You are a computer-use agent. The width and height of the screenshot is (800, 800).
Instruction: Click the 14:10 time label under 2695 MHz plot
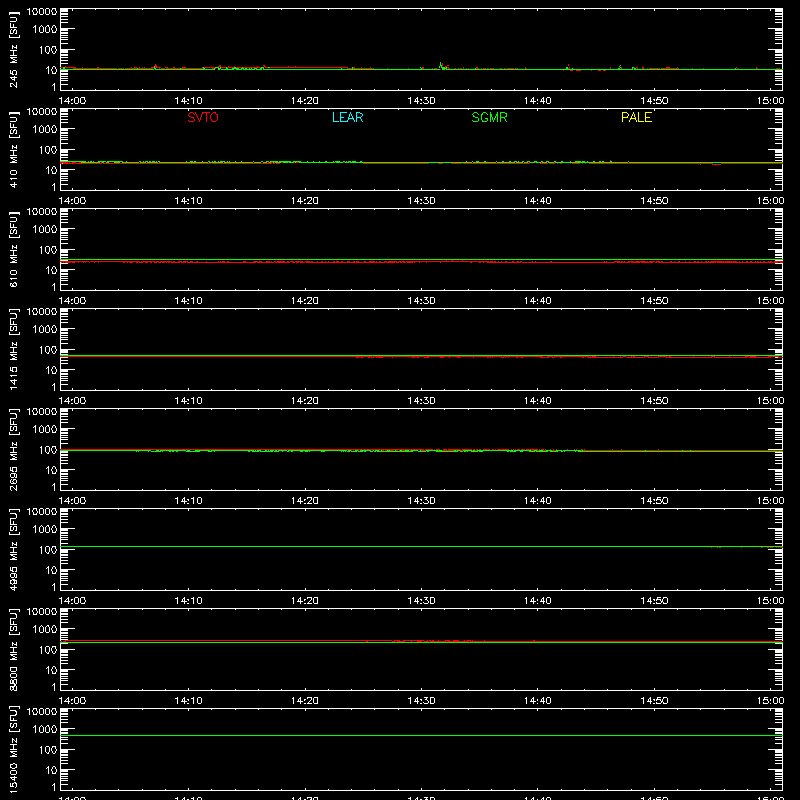[x=188, y=501]
